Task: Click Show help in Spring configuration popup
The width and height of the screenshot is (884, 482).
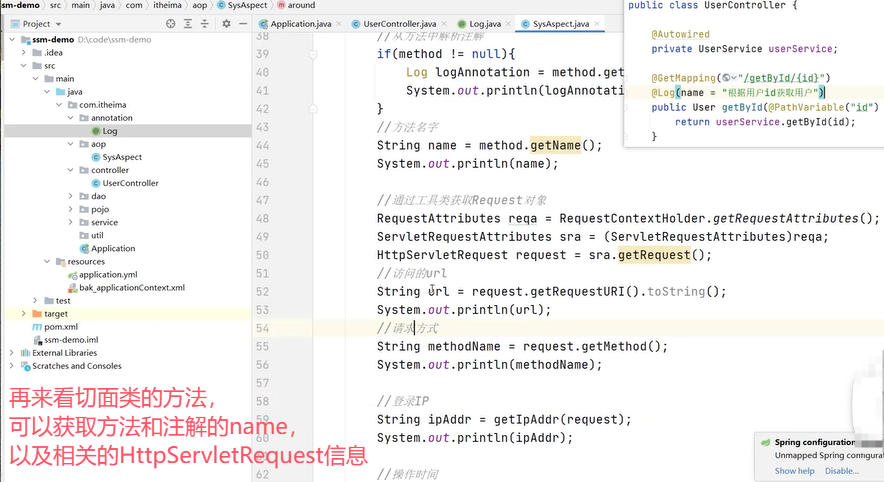Action: tap(794, 471)
